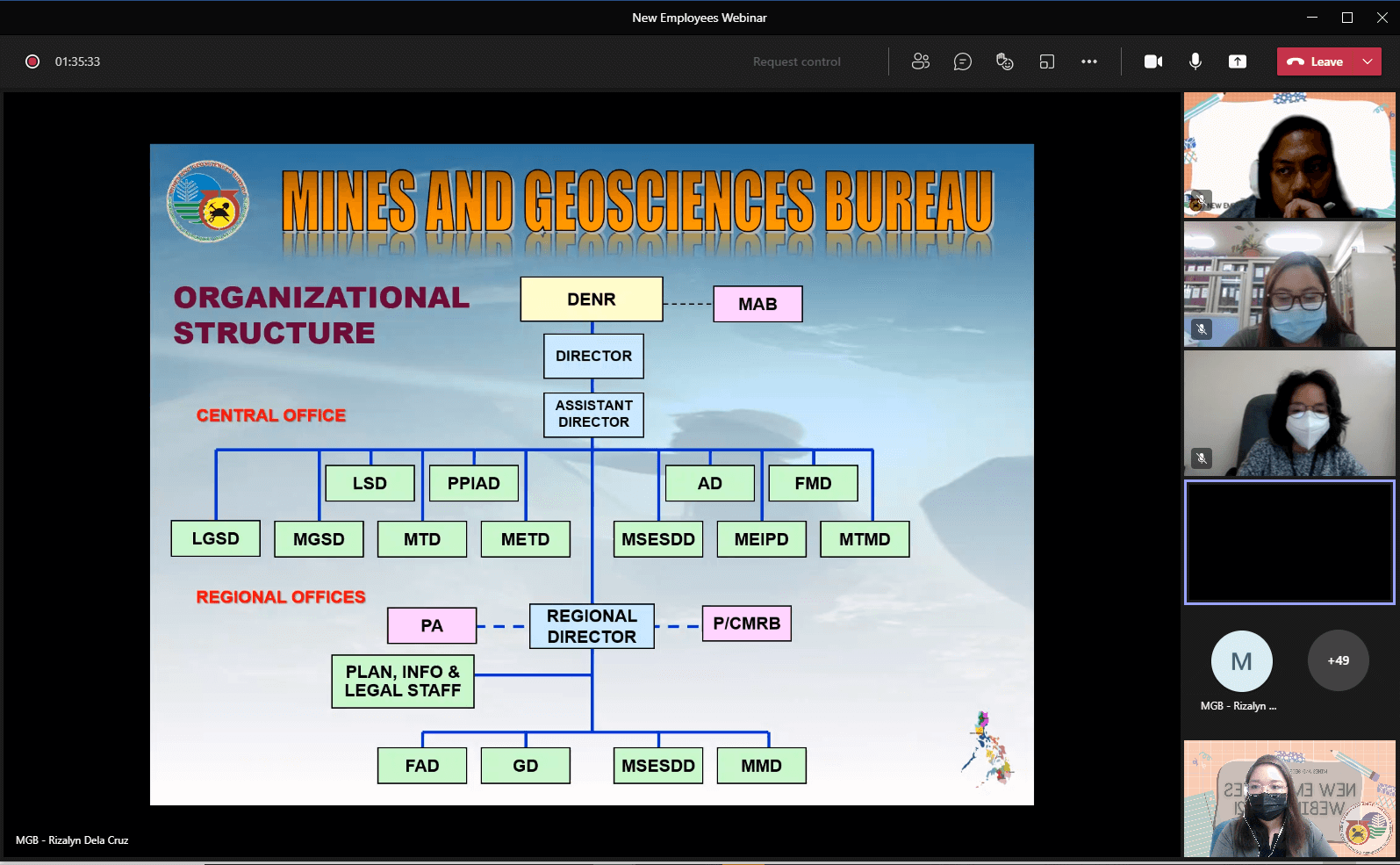Click the Philippines map graphic on slide

988,749
